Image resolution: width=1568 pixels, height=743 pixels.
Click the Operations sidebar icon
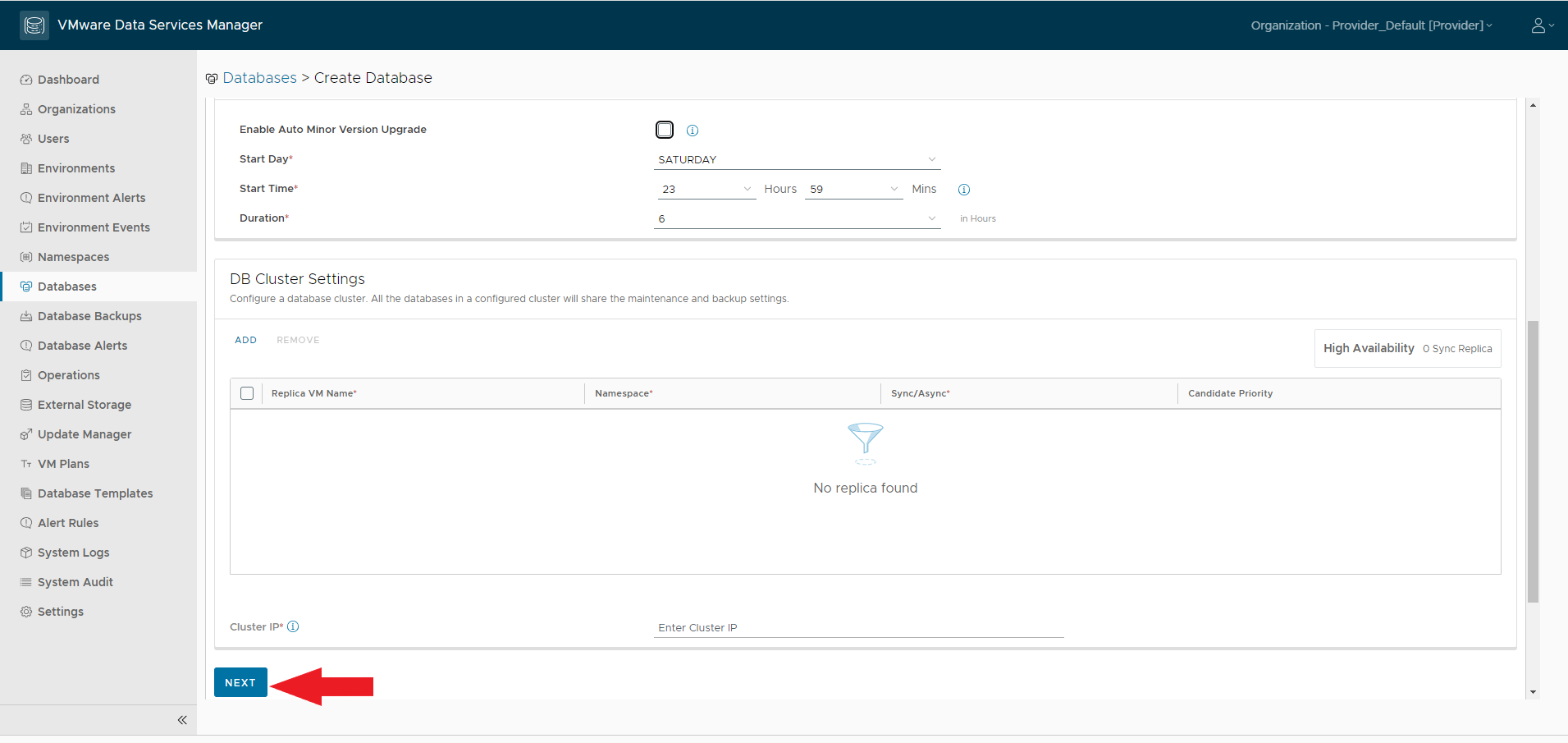(26, 375)
